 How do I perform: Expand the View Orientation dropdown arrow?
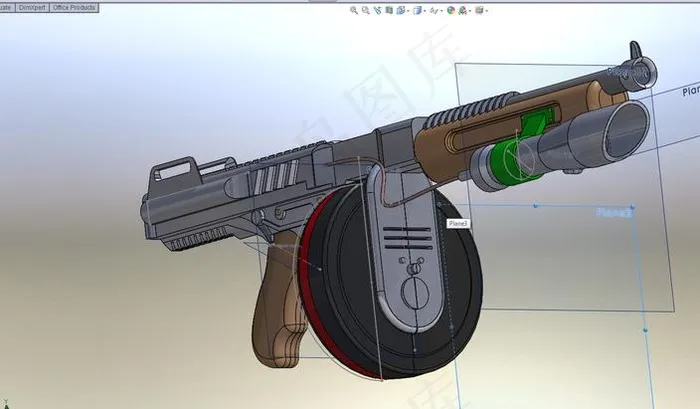click(x=408, y=11)
